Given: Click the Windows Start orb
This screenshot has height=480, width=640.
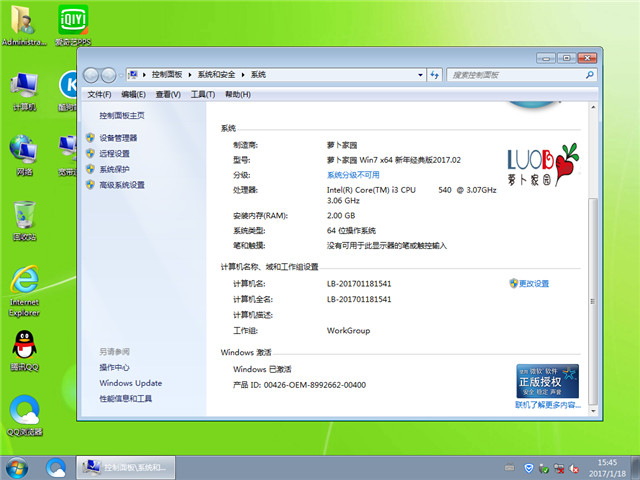Looking at the screenshot, I should click(17, 466).
